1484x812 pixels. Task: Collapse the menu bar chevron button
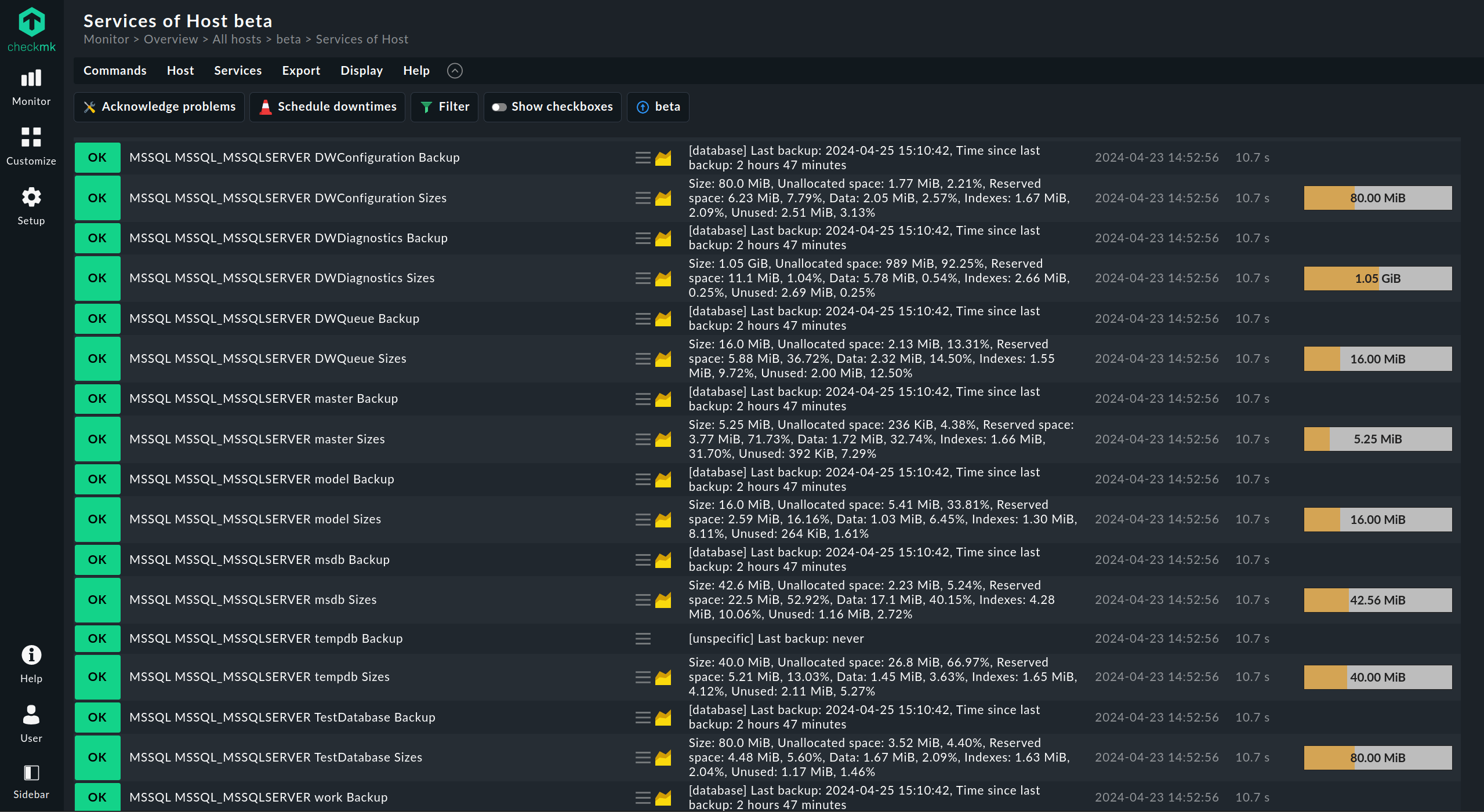click(x=455, y=71)
